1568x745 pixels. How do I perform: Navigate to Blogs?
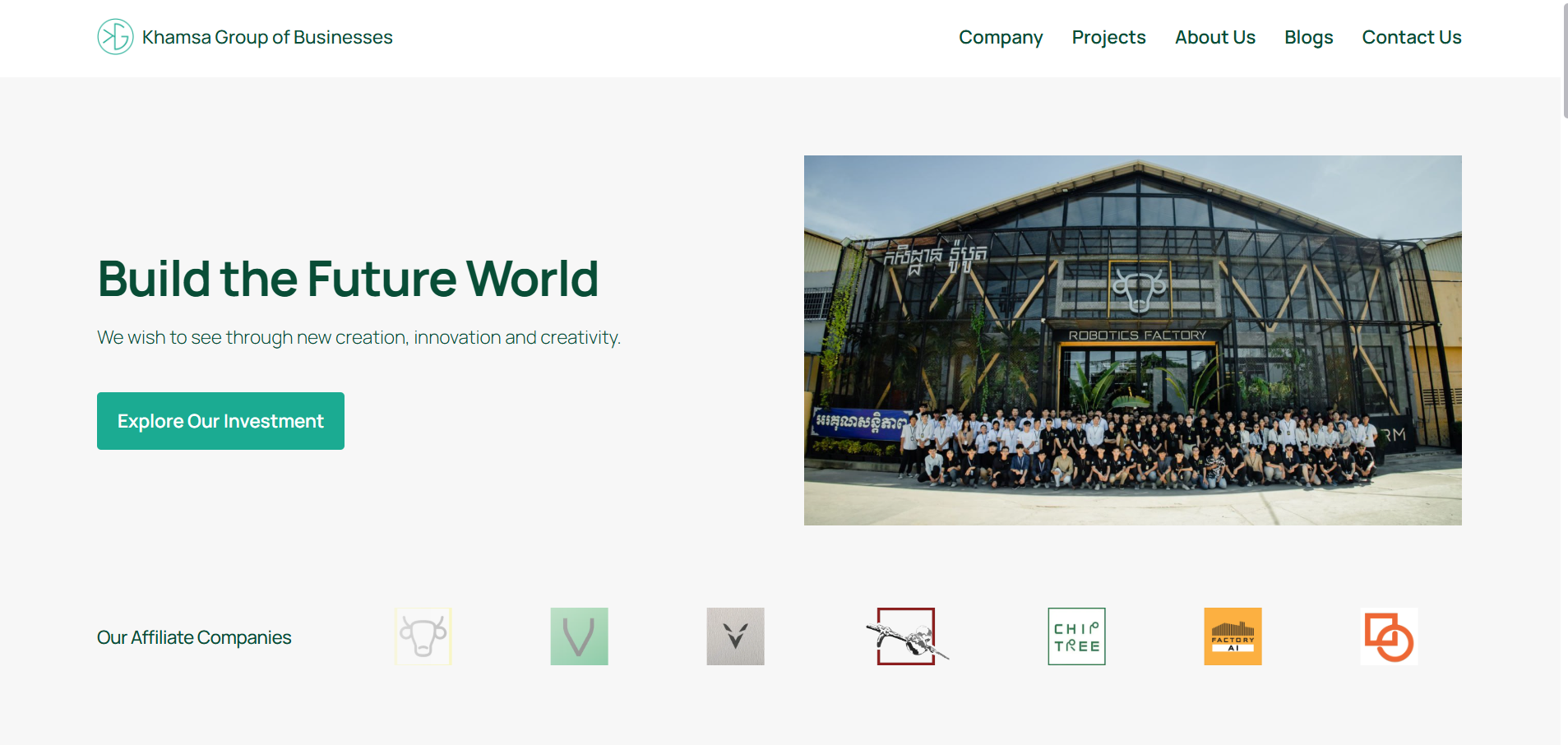(x=1309, y=38)
